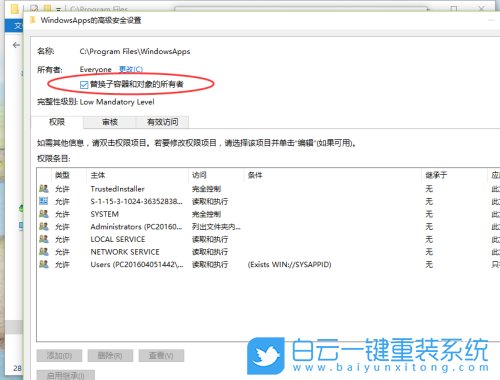Select the Administrators (PC20160... principal
The height and width of the screenshot is (380, 500).
136,227
